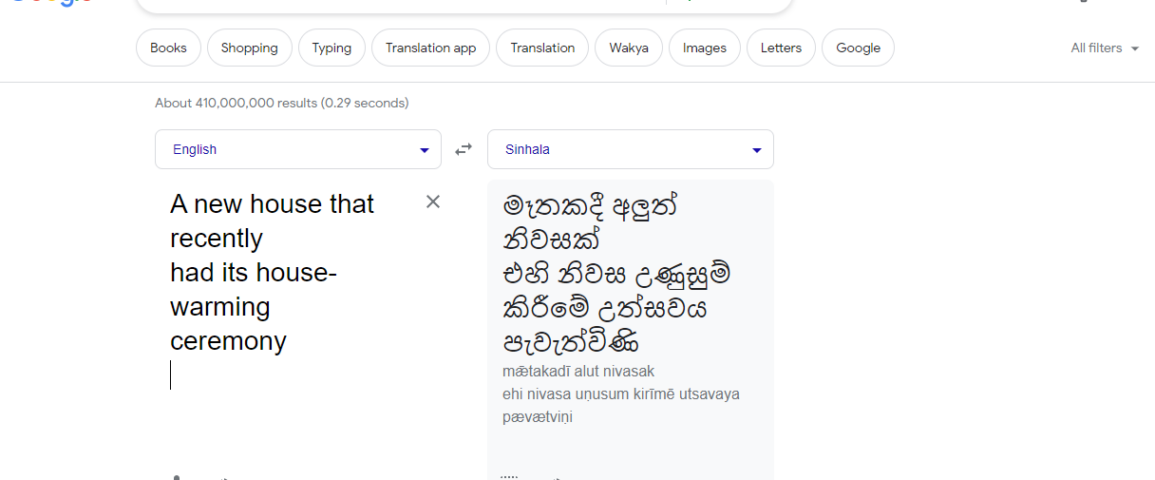Click the Google logo
Viewport: 1155px width, 480px height.
coord(53,3)
